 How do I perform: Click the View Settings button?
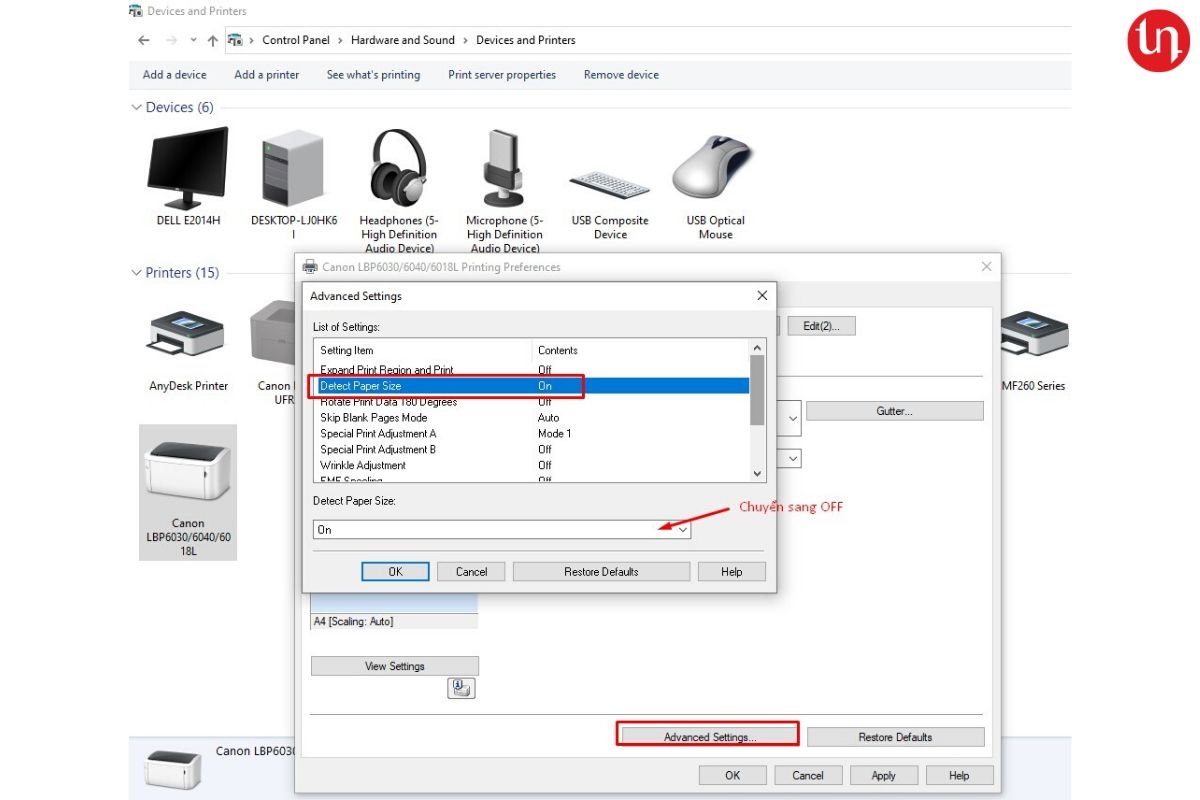[x=394, y=666]
